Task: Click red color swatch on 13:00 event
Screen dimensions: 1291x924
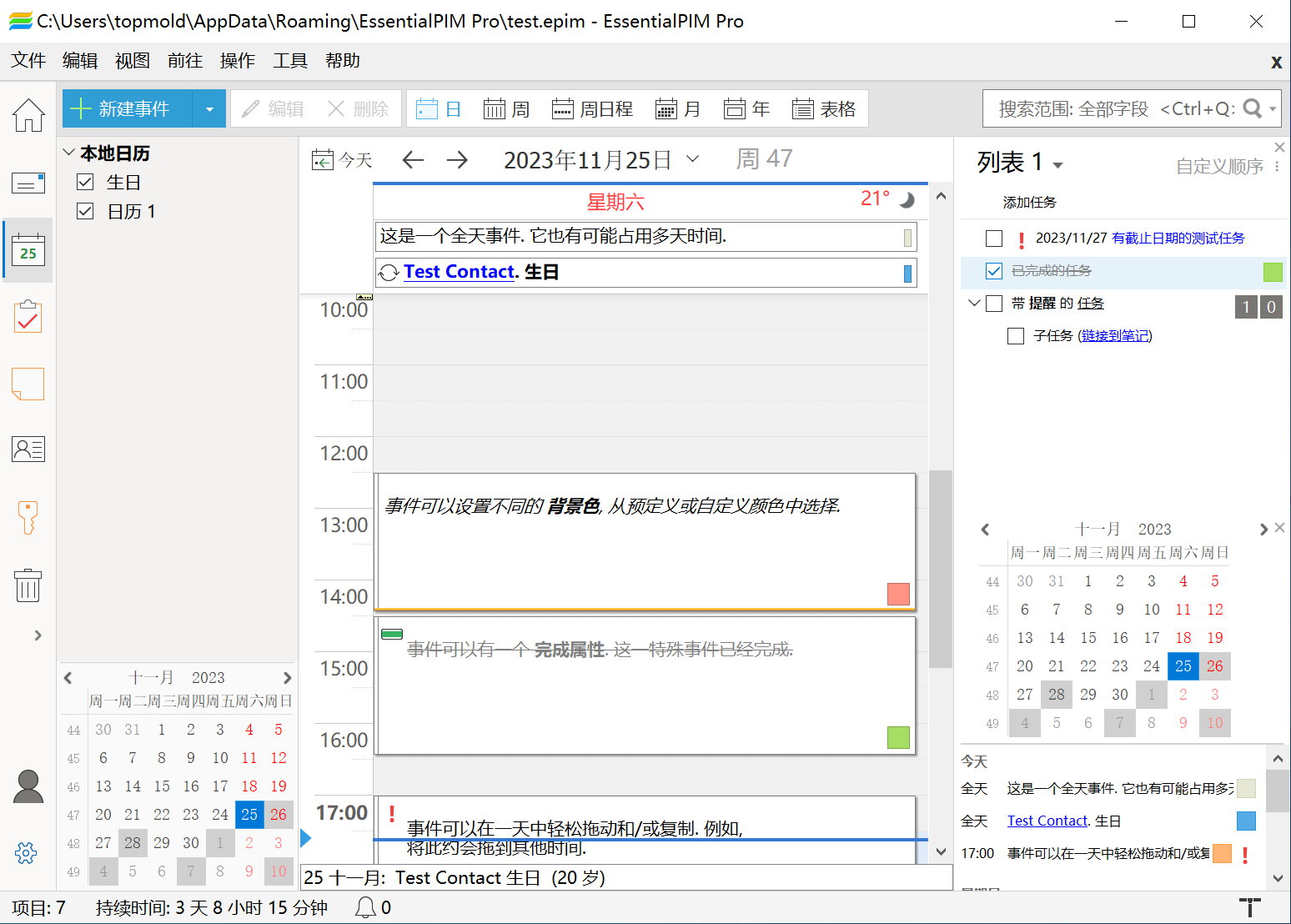Action: pos(898,594)
